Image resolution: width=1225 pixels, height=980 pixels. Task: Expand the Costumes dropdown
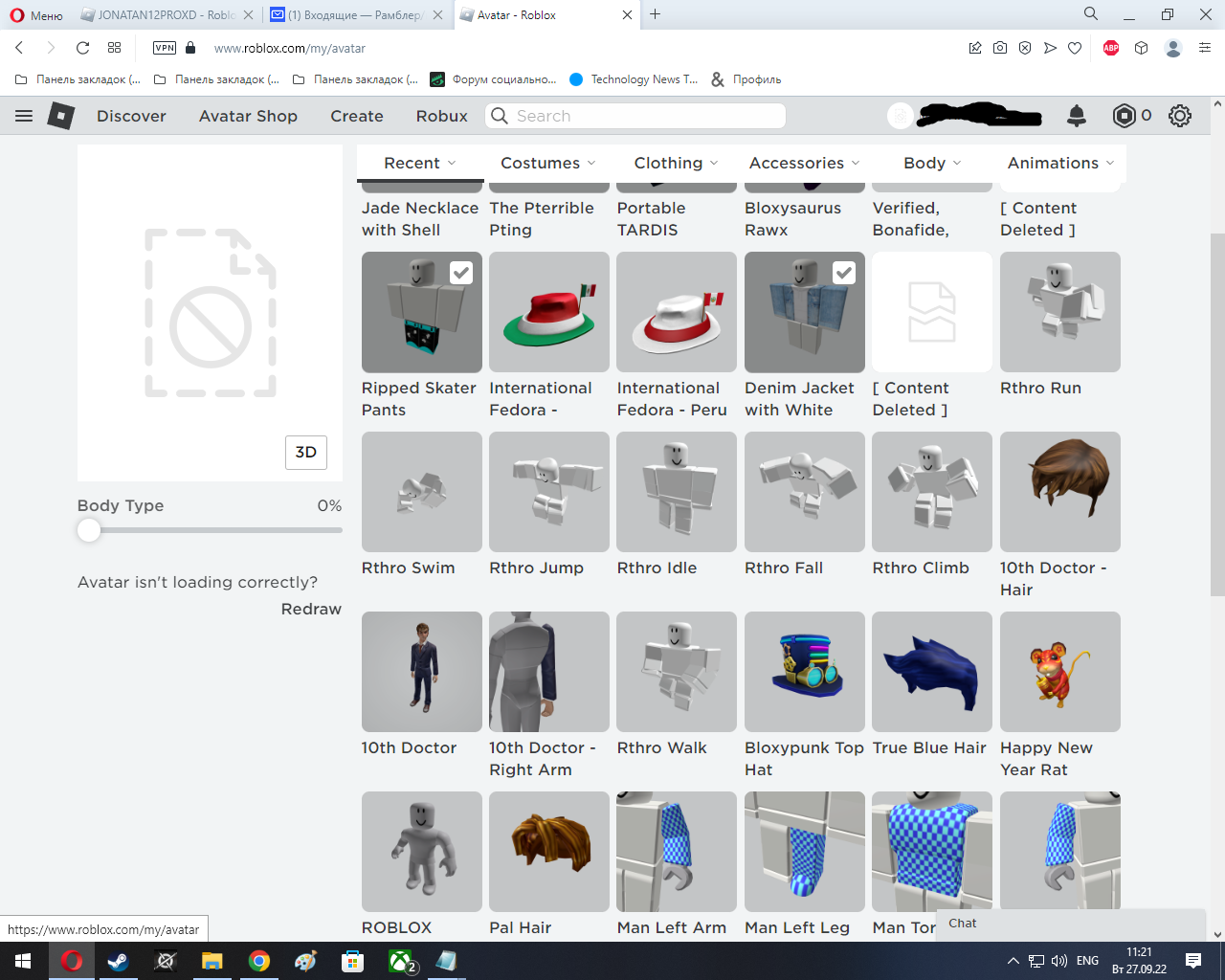547,163
